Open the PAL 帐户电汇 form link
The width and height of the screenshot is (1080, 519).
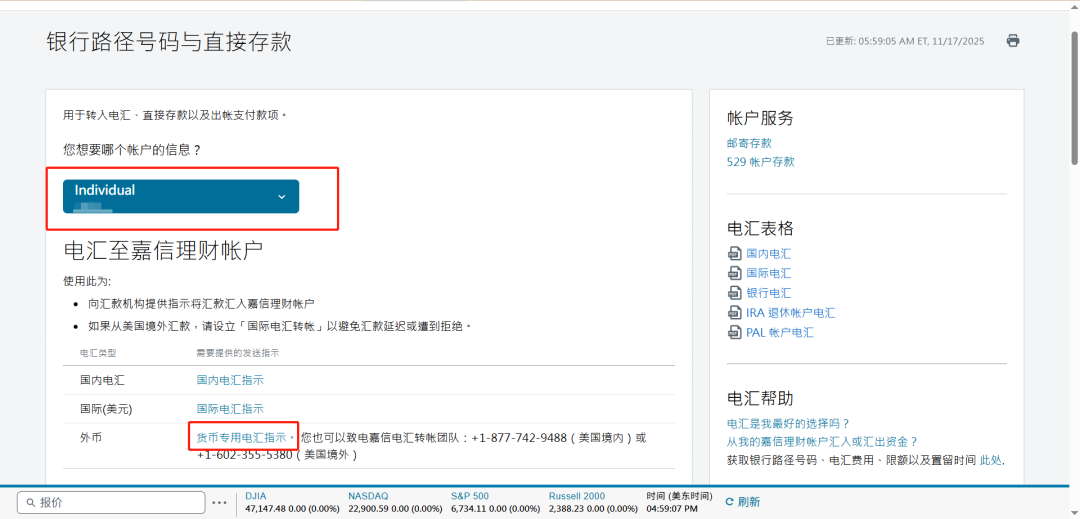780,332
